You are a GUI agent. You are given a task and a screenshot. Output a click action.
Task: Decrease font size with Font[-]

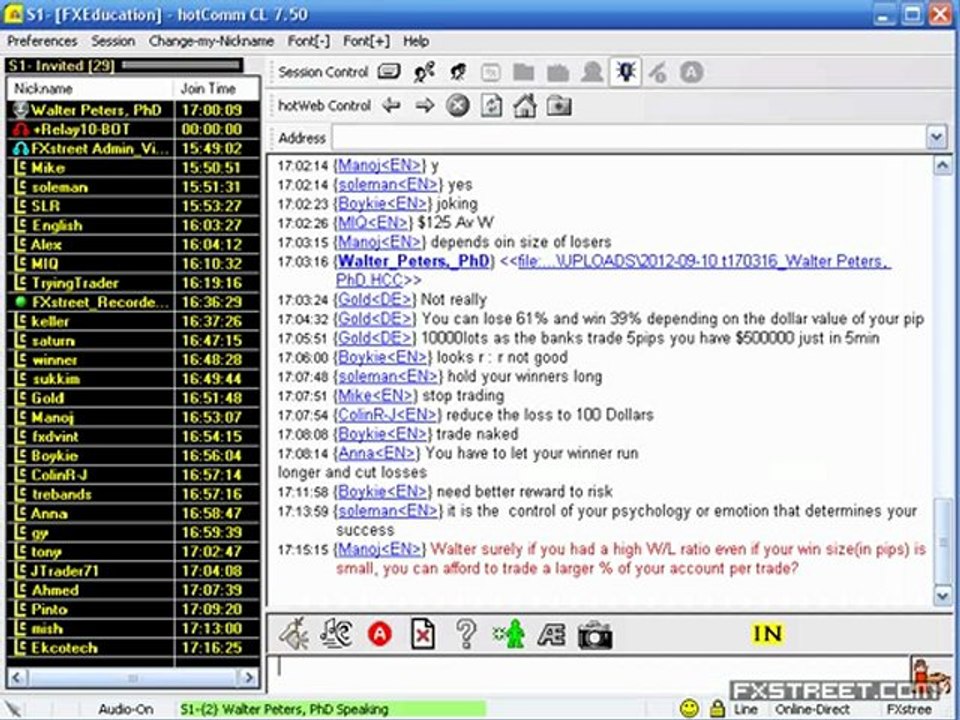[x=309, y=41]
